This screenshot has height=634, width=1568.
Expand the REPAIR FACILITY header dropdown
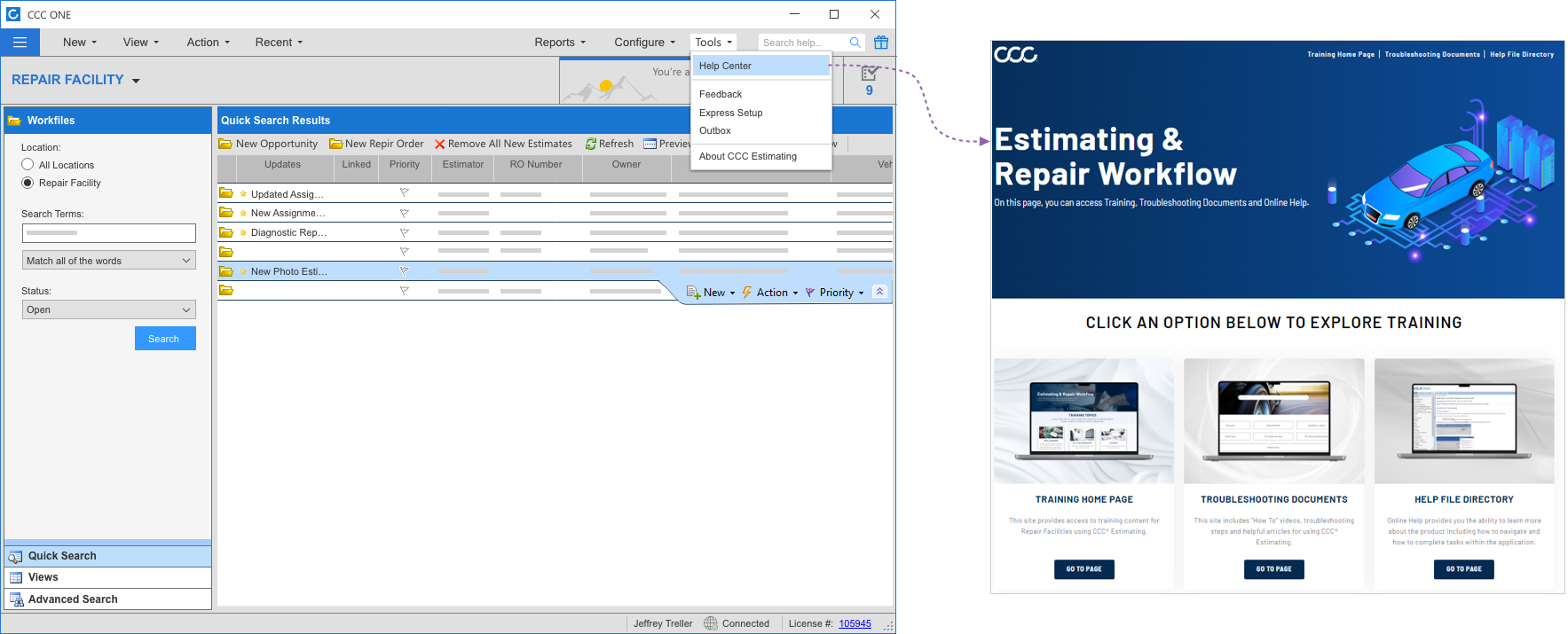click(x=136, y=81)
